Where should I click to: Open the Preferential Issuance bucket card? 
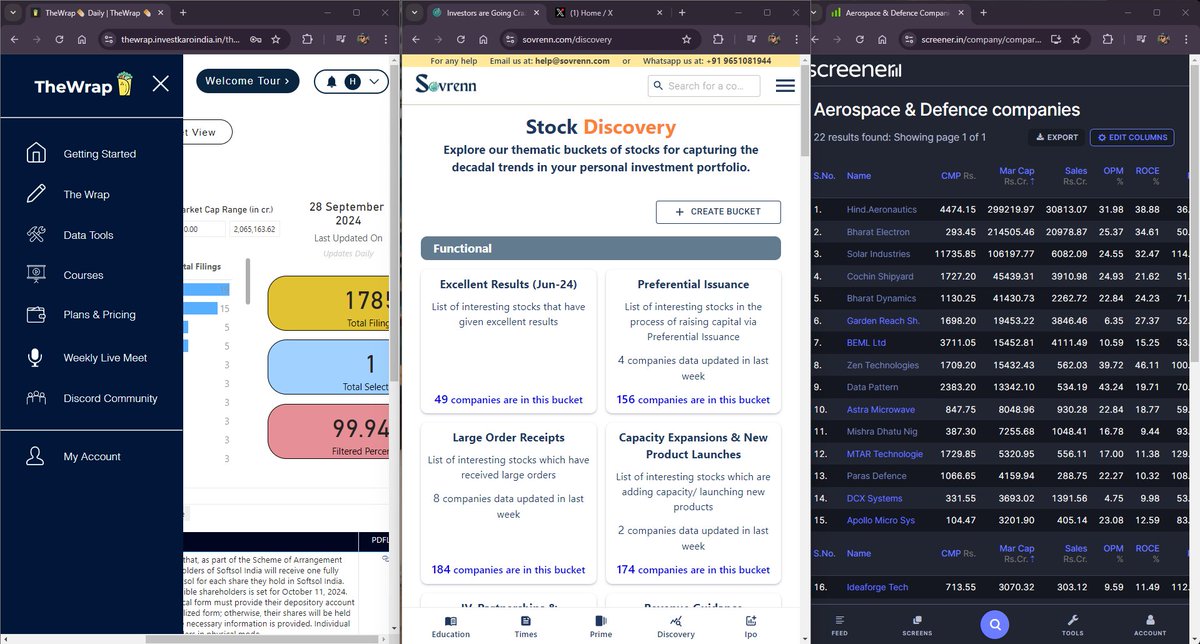(693, 341)
